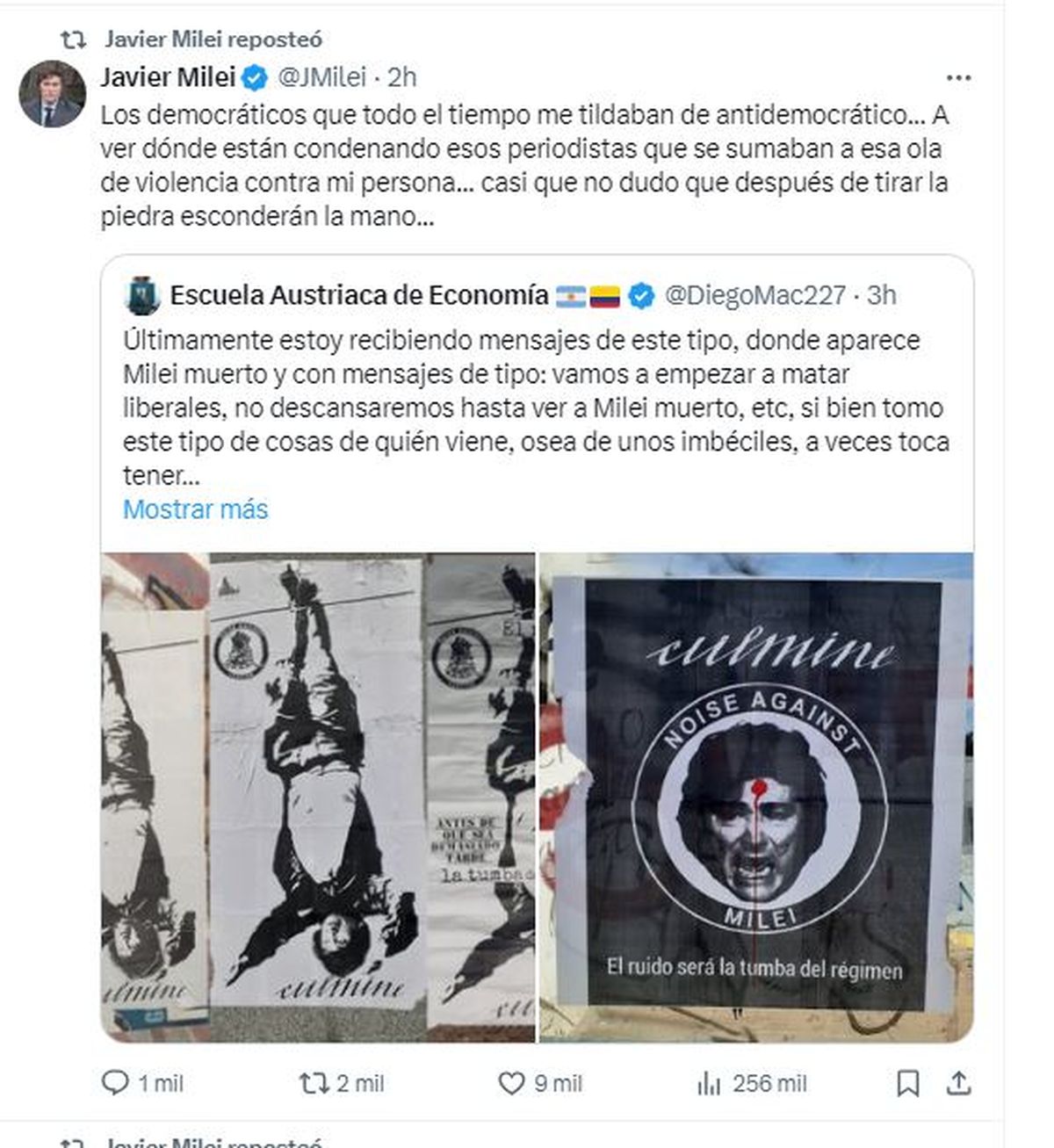Screen dimensions: 1054x1148
Task: Open the Noise Against Milei poster image
Action: 756,797
